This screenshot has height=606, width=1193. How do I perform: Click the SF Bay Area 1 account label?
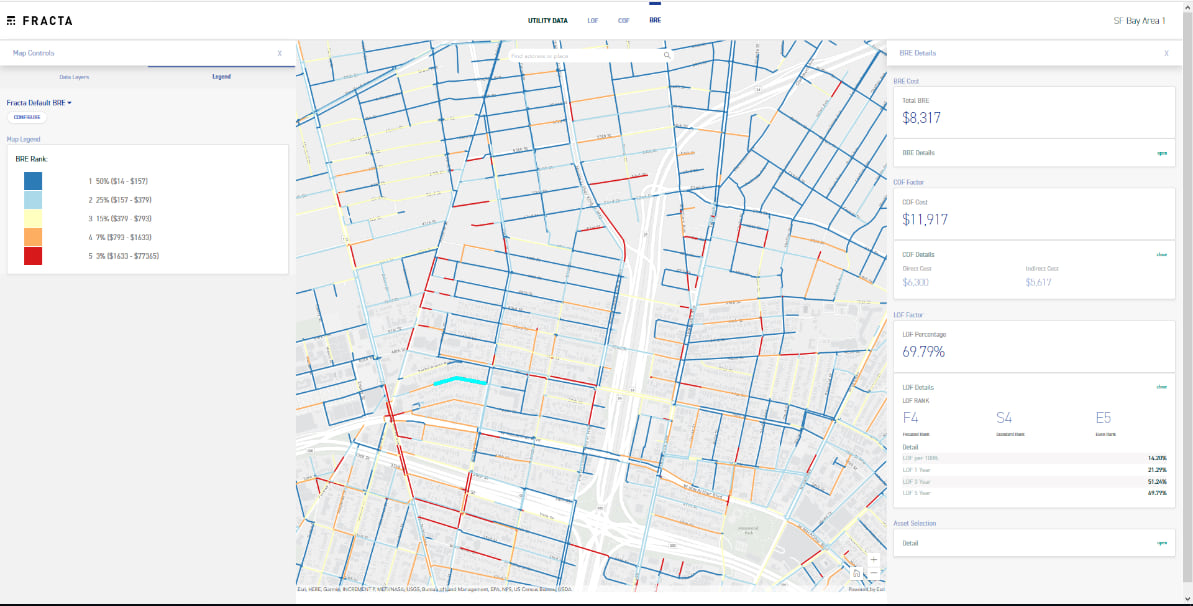pyautogui.click(x=1138, y=21)
